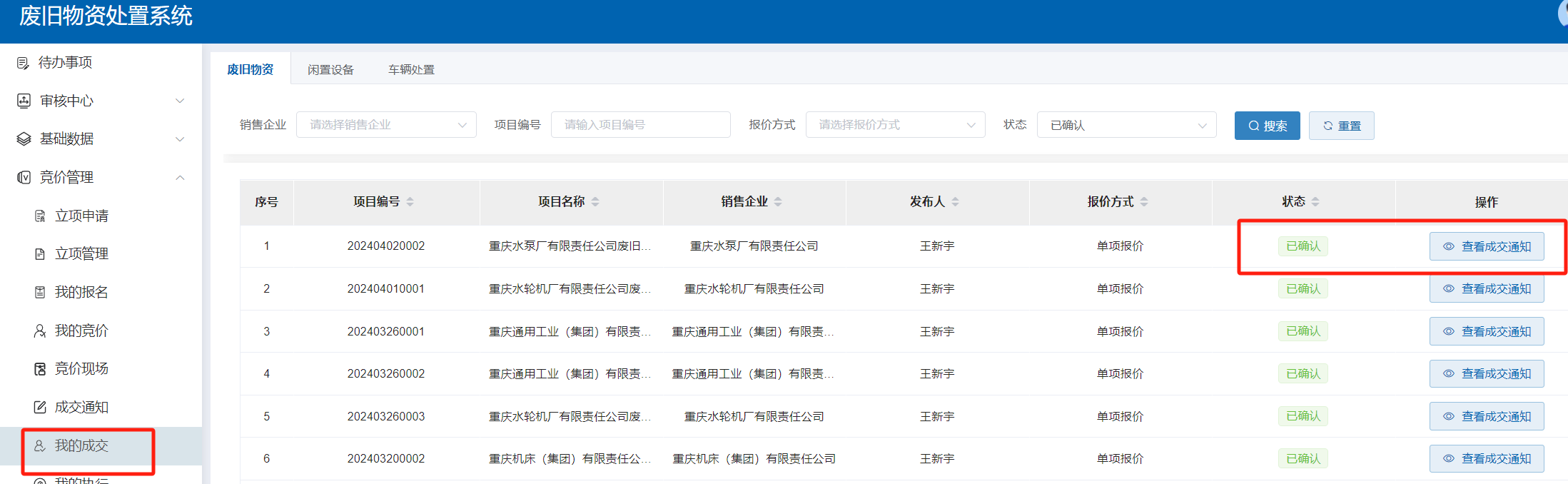View 成交通知 for project 202404020002
Image resolution: width=1568 pixels, height=484 pixels.
(1486, 246)
